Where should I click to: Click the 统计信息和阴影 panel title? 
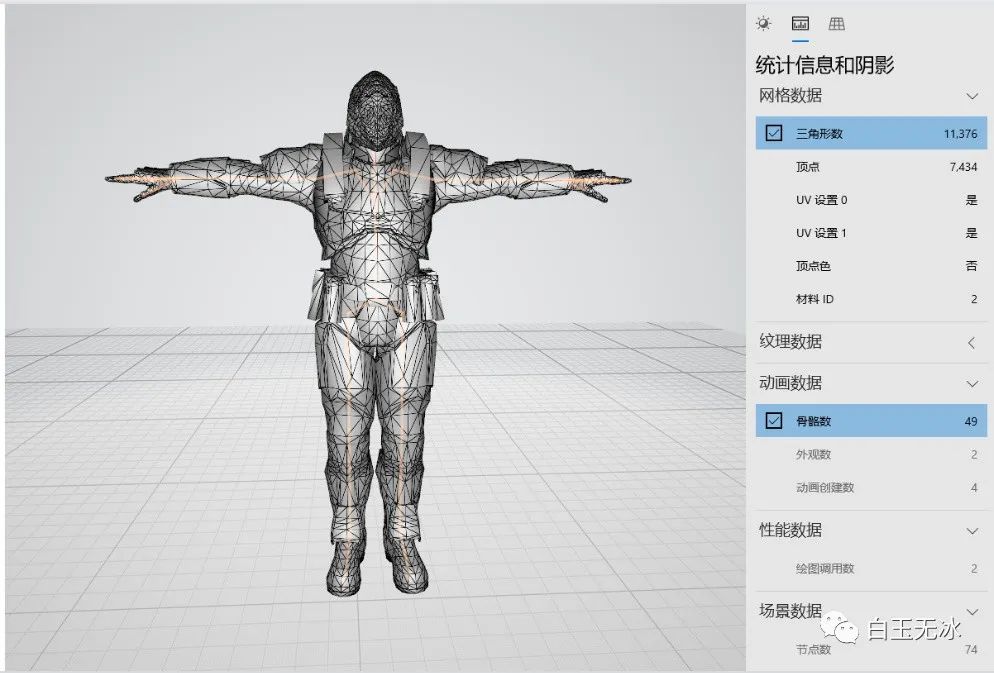[825, 65]
